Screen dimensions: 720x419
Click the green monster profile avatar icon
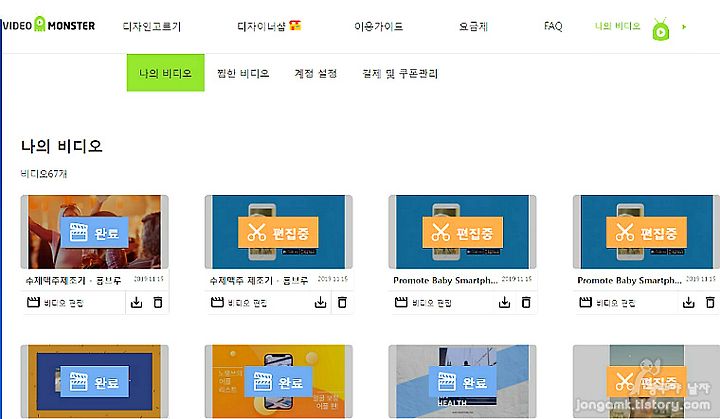(x=661, y=29)
